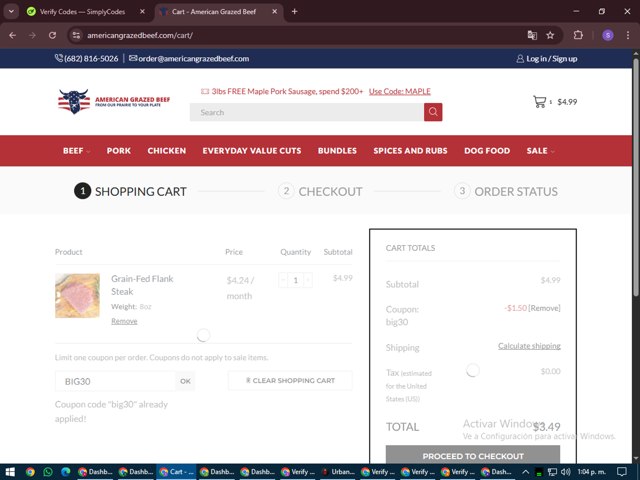Open Log in / Sign up

pyautogui.click(x=547, y=59)
